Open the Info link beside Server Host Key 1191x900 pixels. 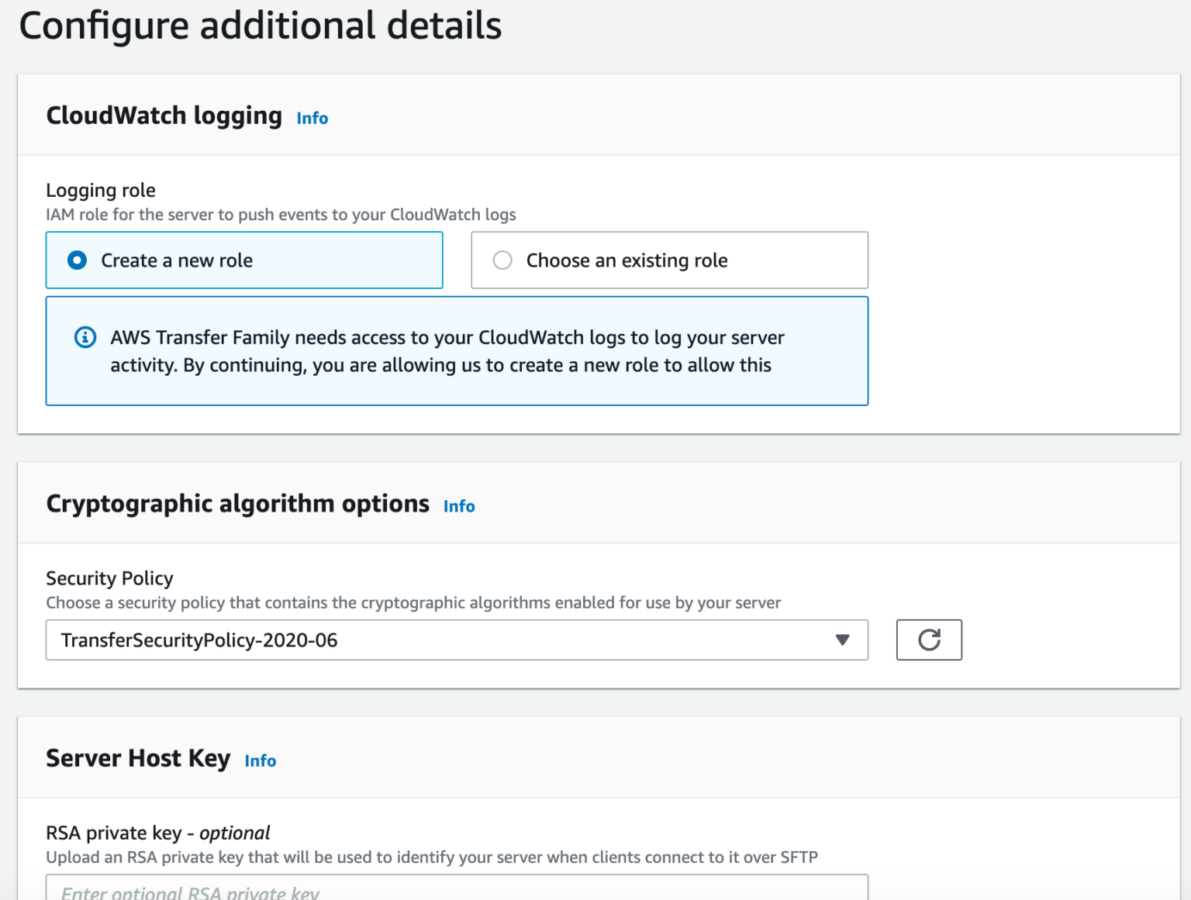click(260, 761)
